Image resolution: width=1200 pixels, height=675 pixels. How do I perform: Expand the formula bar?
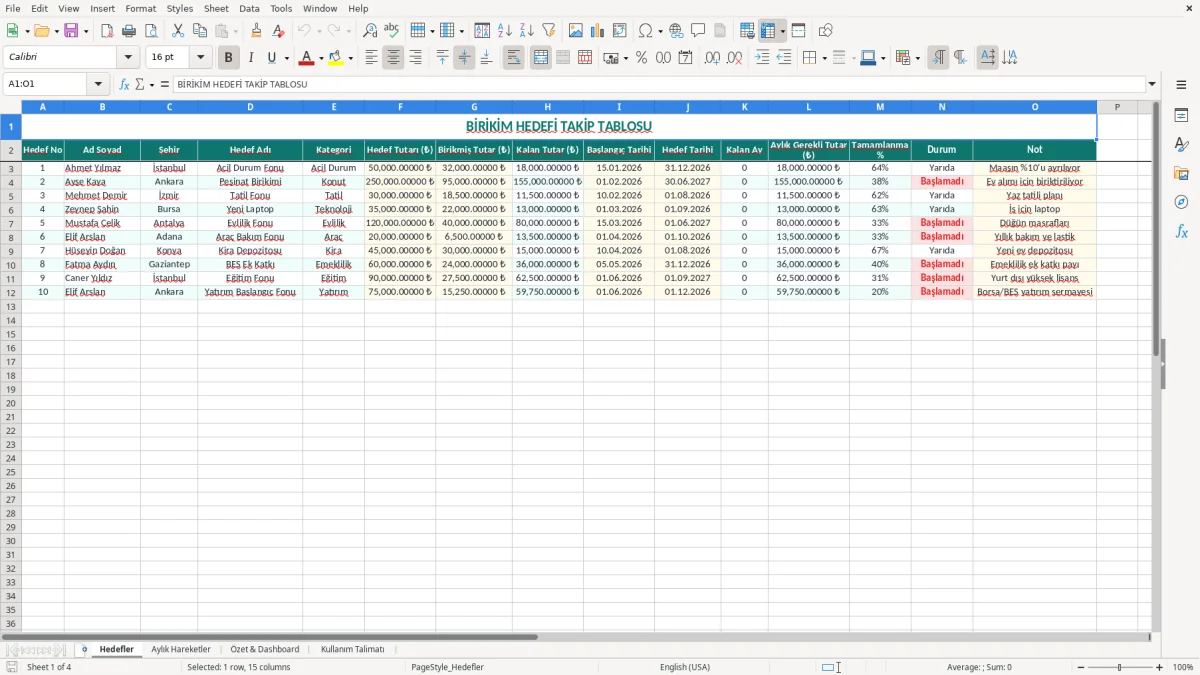click(1152, 85)
